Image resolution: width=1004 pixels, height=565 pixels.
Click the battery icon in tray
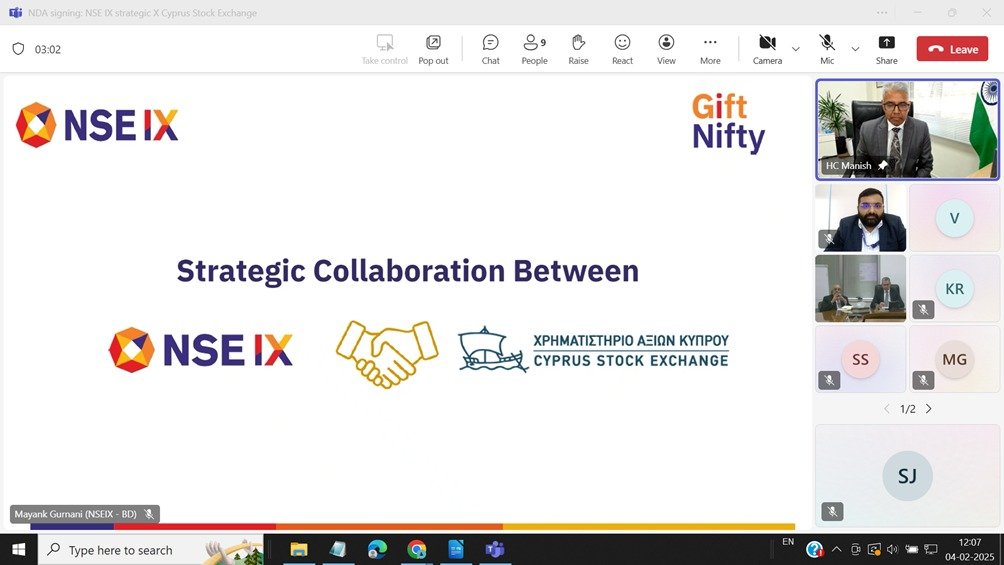(912, 550)
